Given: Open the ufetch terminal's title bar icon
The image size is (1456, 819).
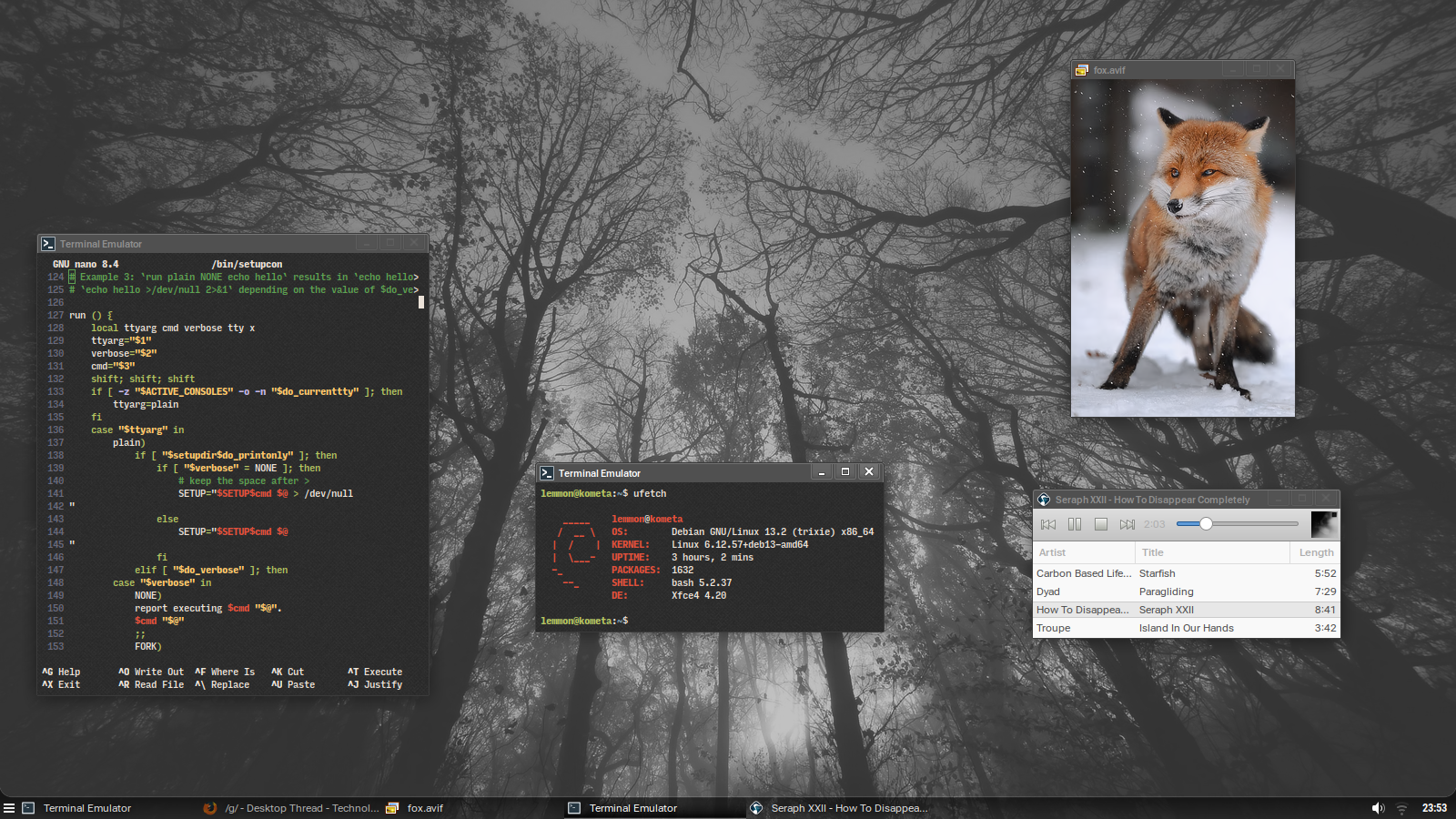Looking at the screenshot, I should pyautogui.click(x=547, y=473).
